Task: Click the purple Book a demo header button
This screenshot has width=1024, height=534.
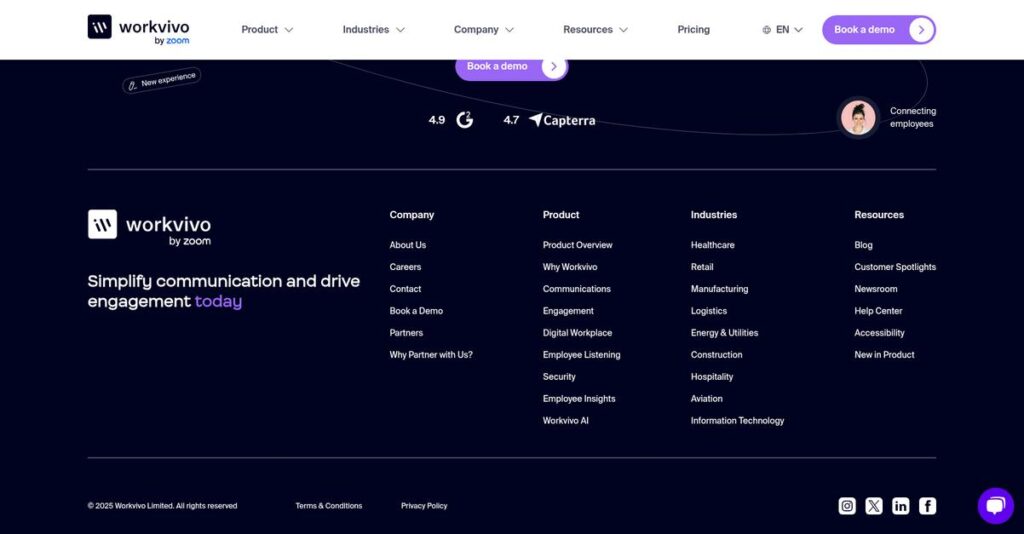Action: [x=879, y=29]
